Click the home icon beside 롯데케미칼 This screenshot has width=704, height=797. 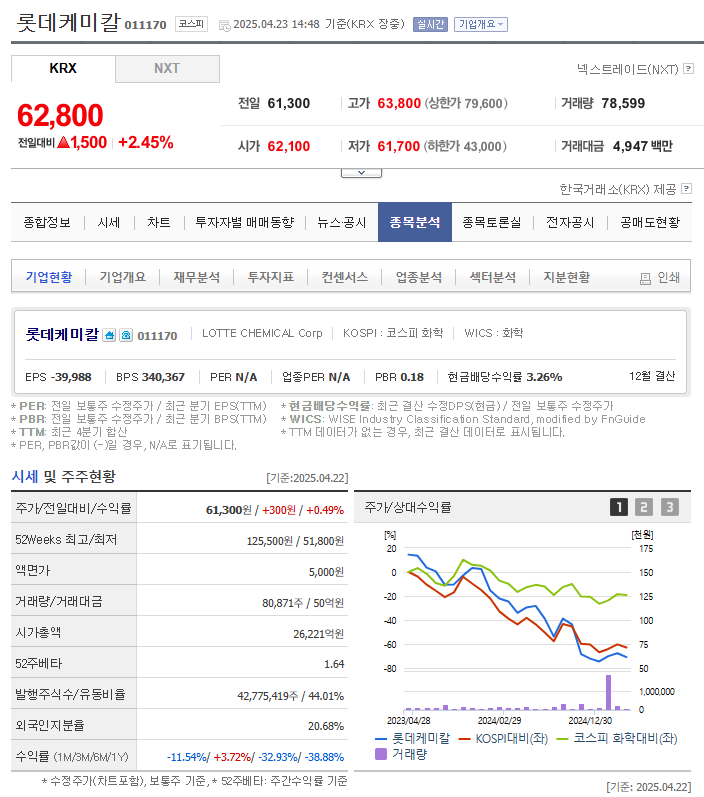point(109,335)
